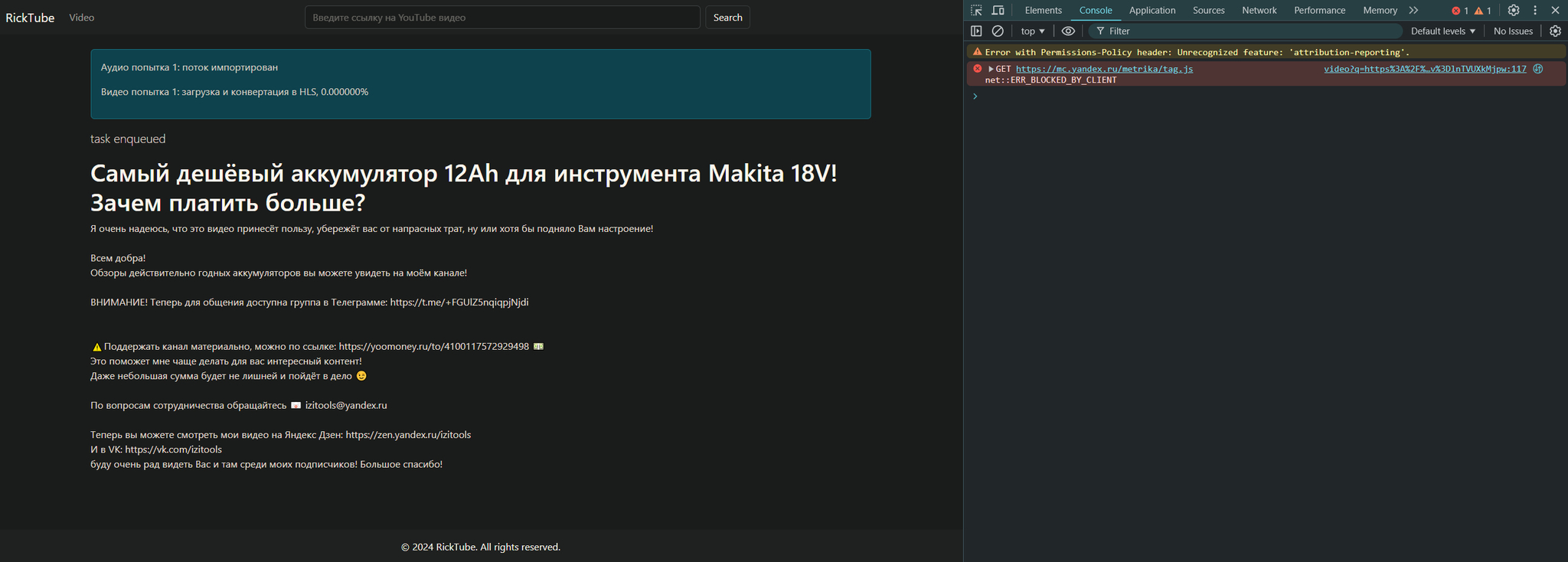The height and width of the screenshot is (562, 1568).
Task: Show the console sidebar panel
Action: pyautogui.click(x=976, y=31)
